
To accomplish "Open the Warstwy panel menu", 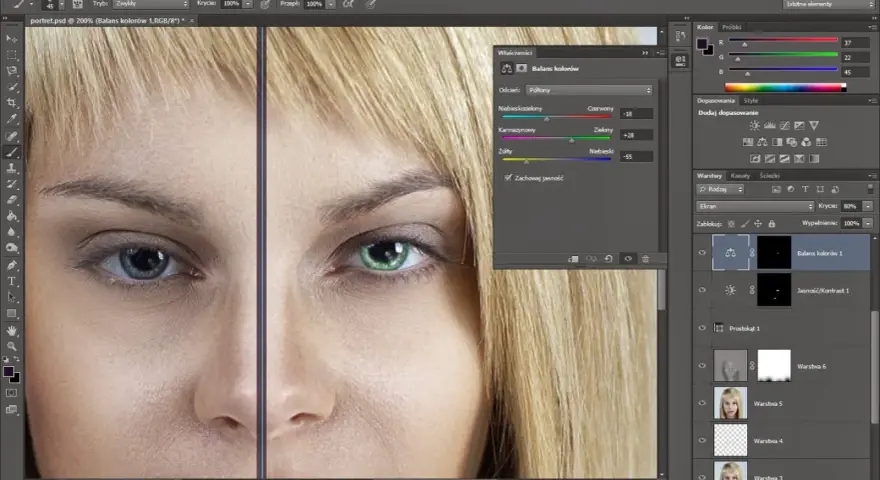I will click(872, 176).
